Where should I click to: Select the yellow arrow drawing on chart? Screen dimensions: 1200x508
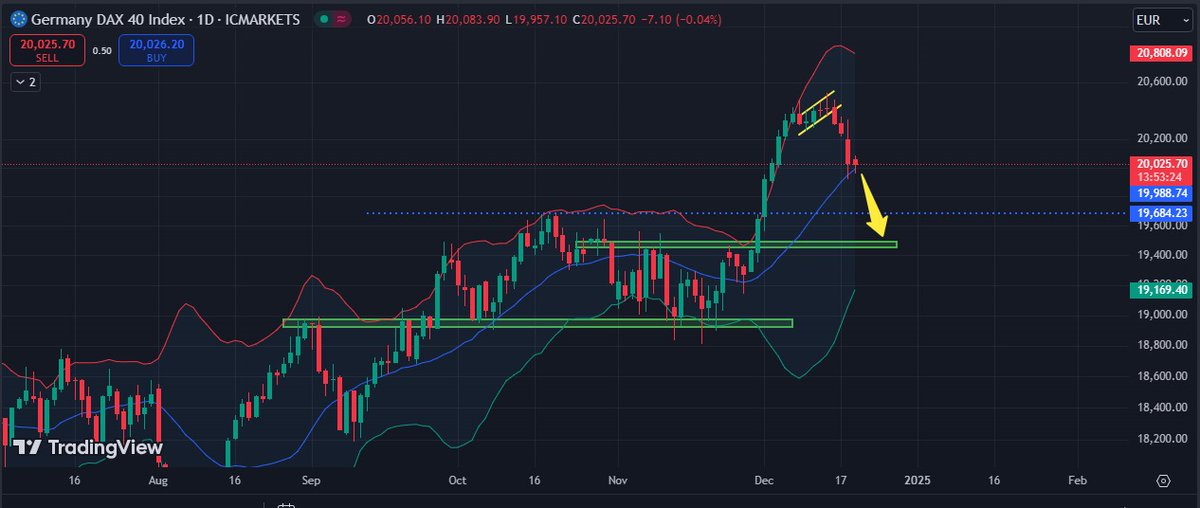[873, 208]
